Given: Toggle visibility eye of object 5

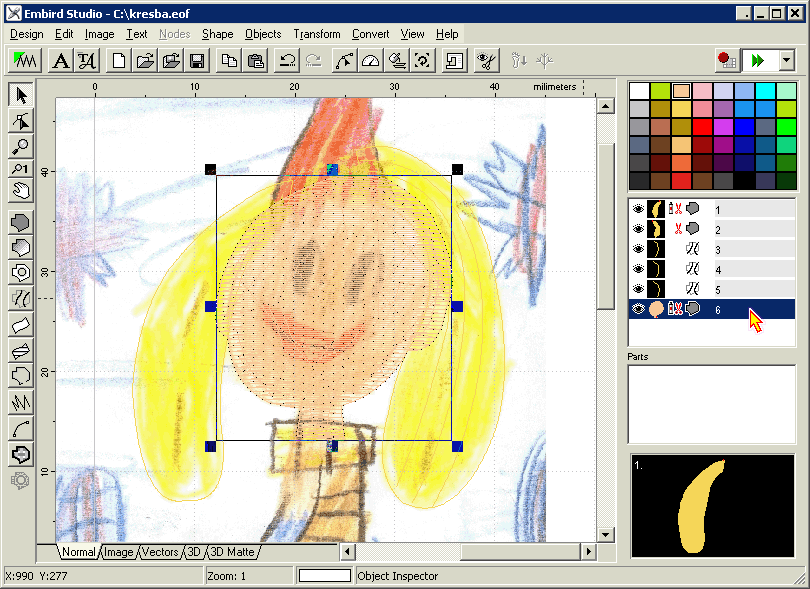Looking at the screenshot, I should (x=638, y=289).
